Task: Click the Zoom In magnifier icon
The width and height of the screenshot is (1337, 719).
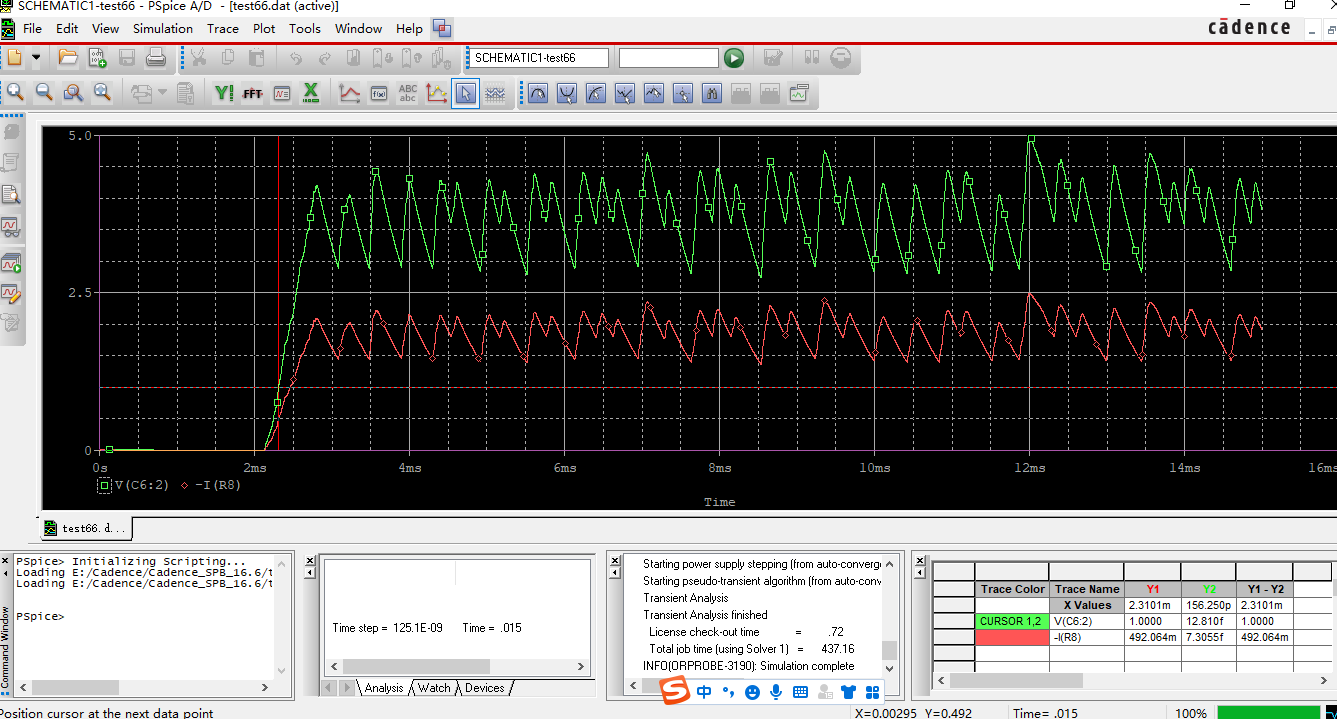Action: point(15,93)
